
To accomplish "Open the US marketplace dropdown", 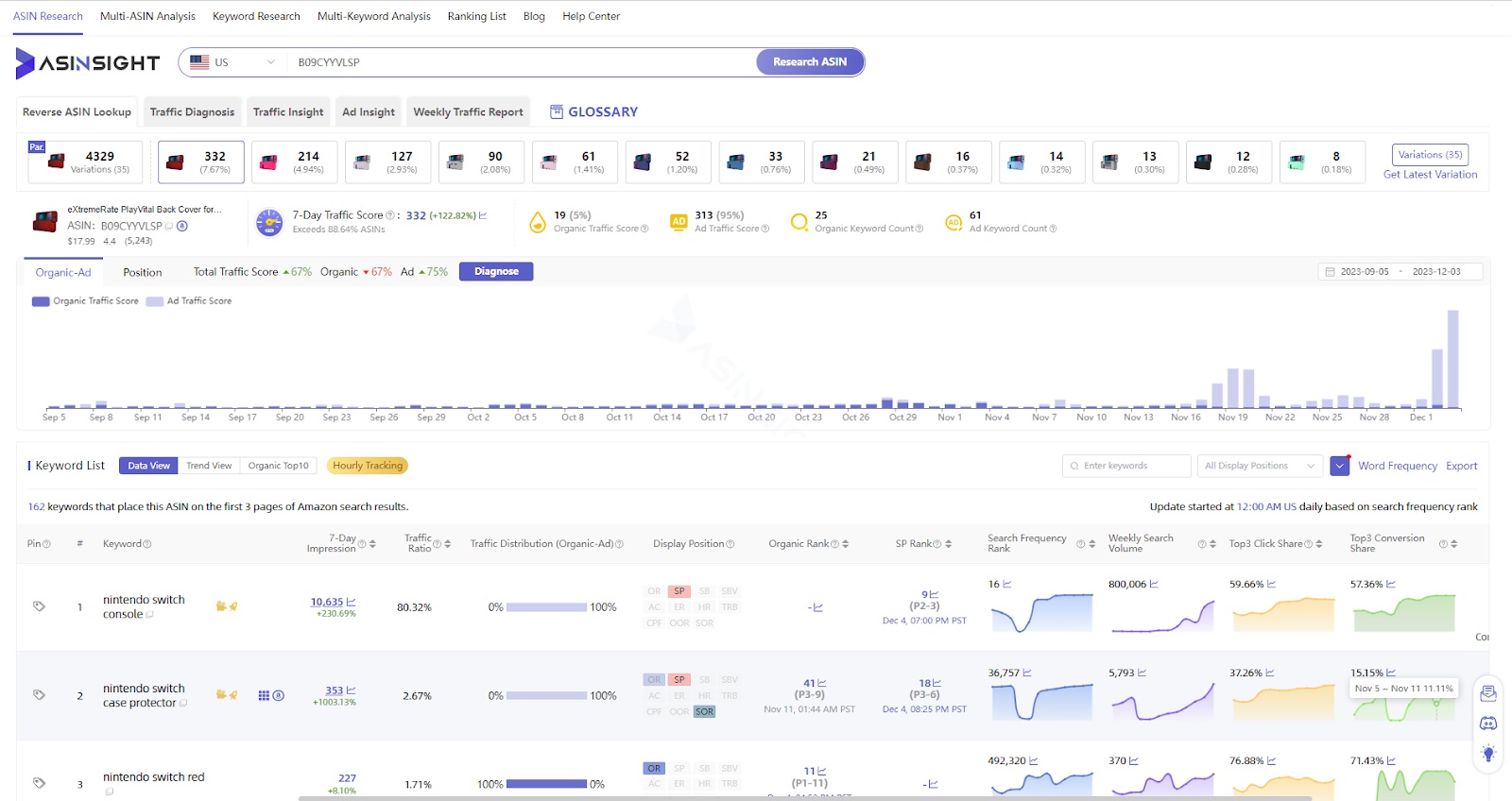I will coord(232,62).
